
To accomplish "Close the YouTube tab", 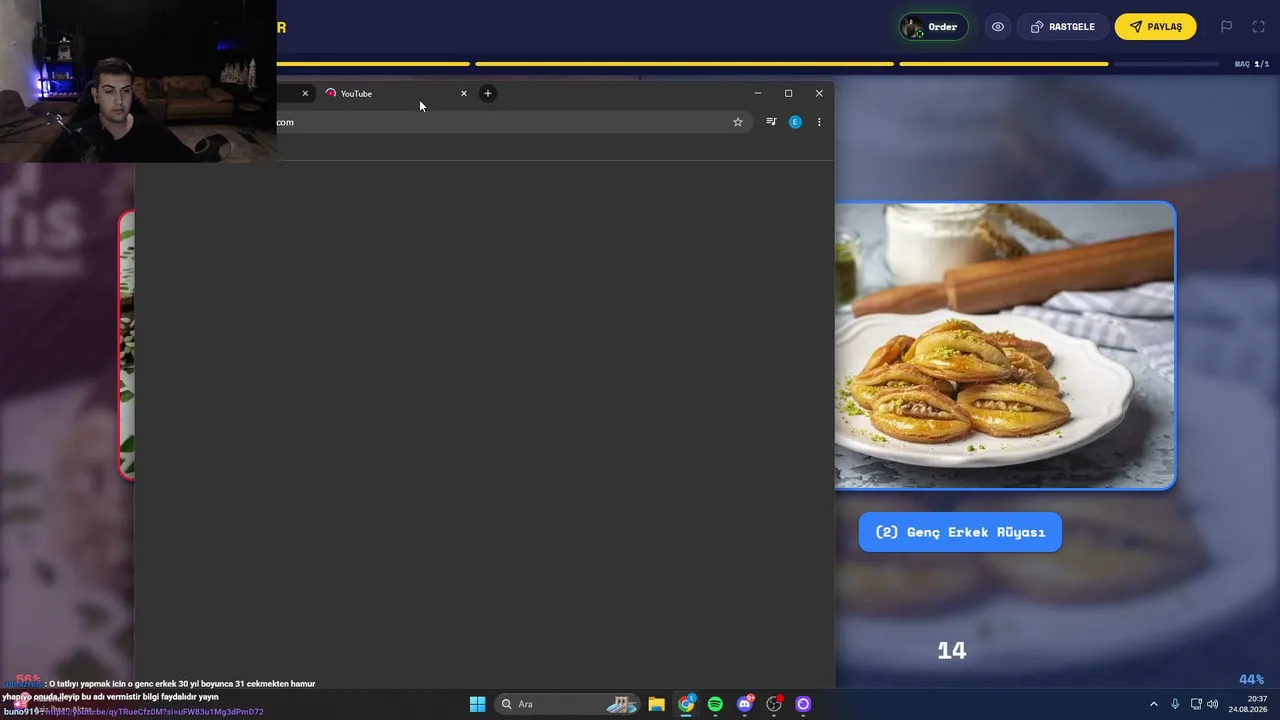I will tap(463, 93).
